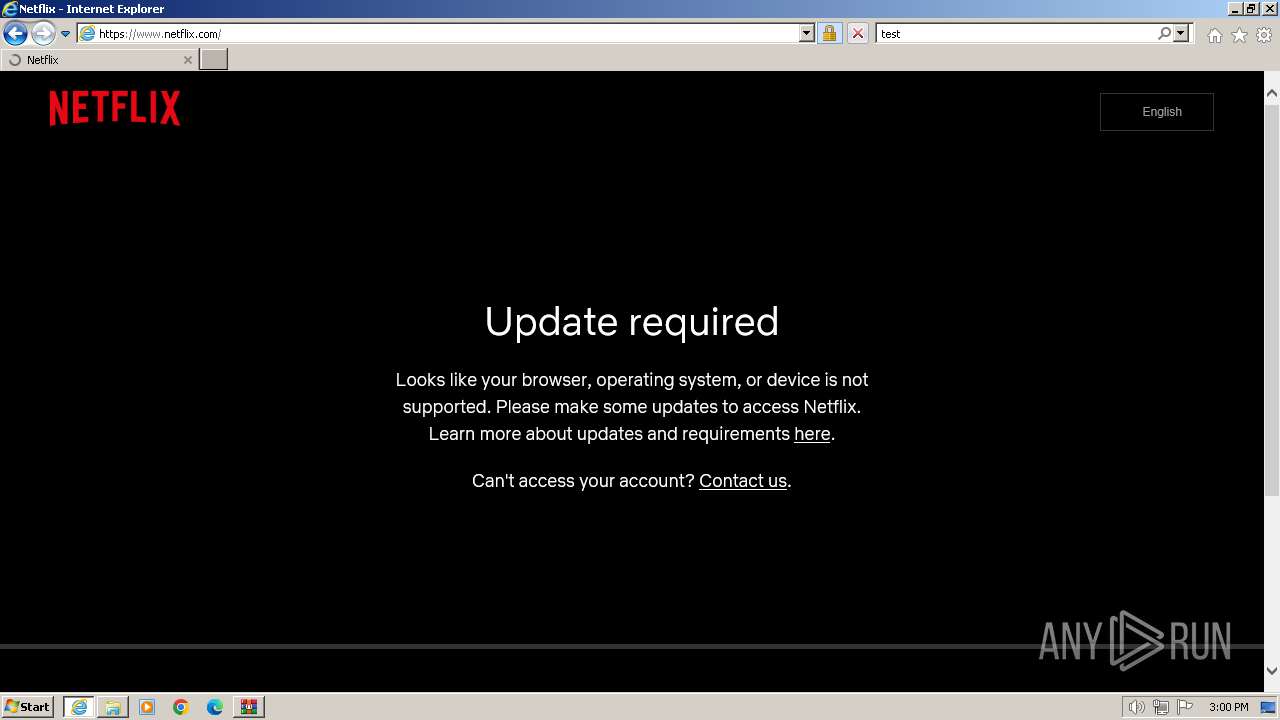Image resolution: width=1280 pixels, height=720 pixels.
Task: Click the volume speaker tray icon
Action: [x=1136, y=707]
